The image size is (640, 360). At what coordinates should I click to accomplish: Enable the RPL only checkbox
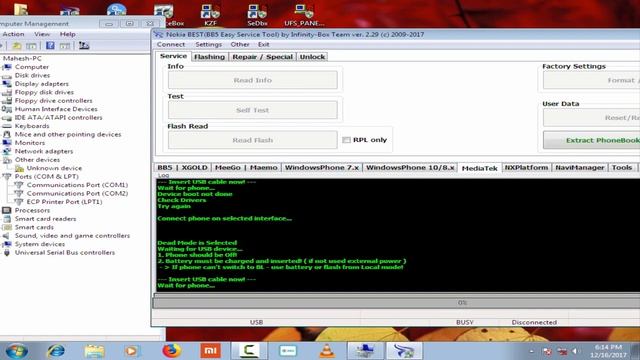tap(346, 140)
